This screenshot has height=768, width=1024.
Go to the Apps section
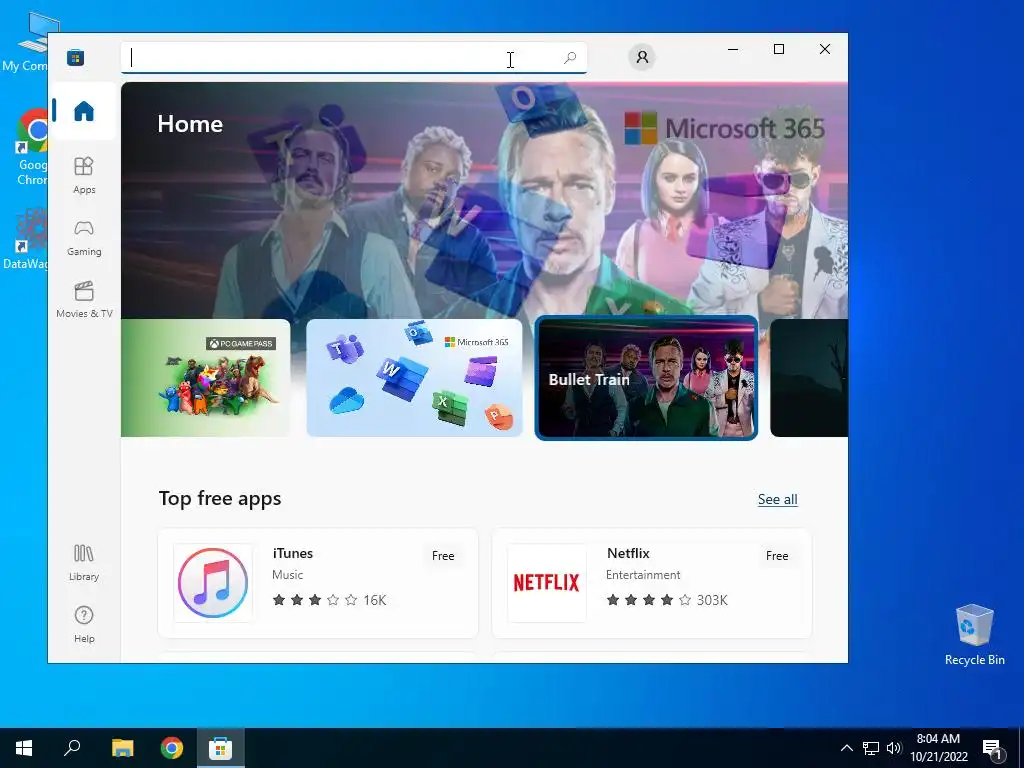click(84, 175)
